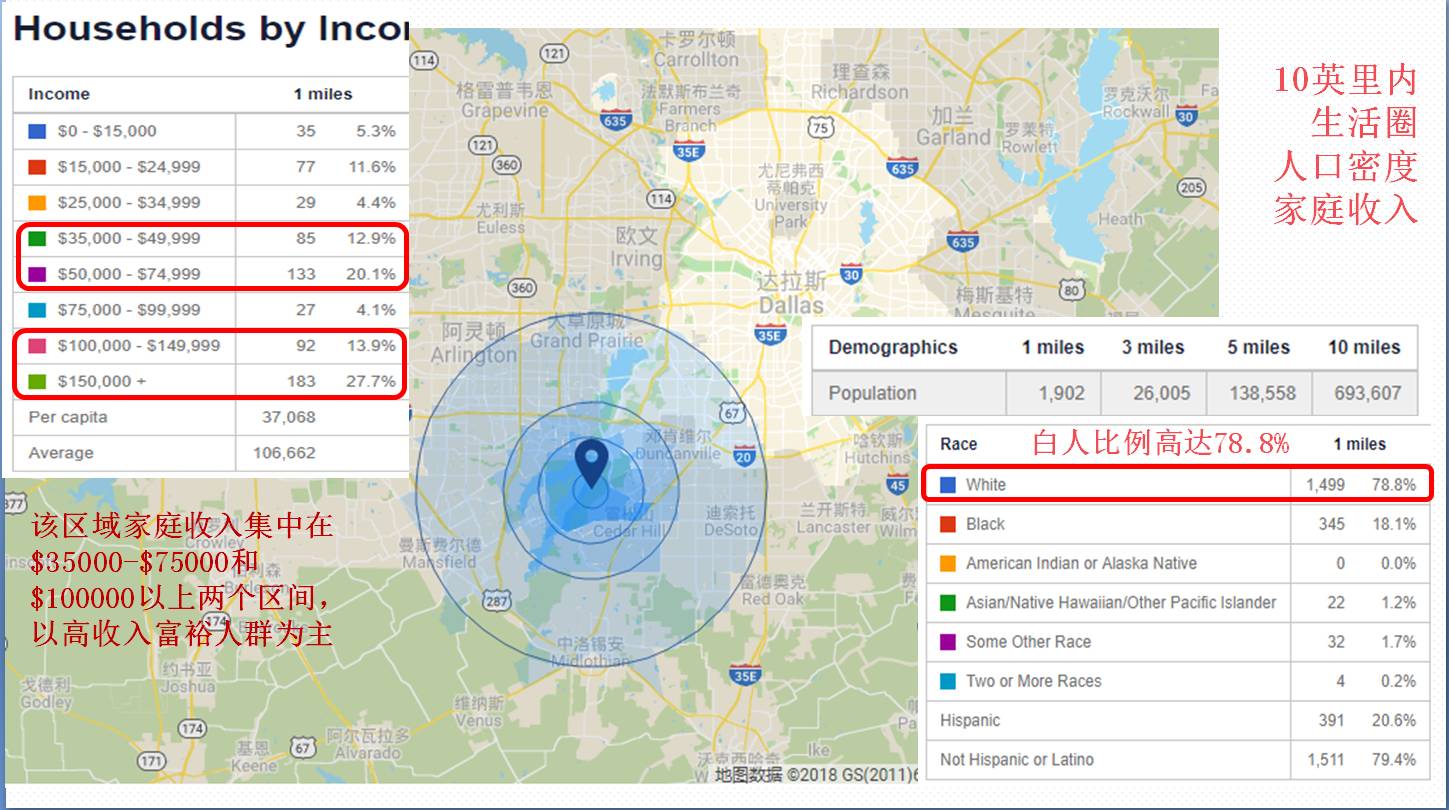Click the Route 205 shield near Rockwall
The width and height of the screenshot is (1449, 810).
[1191, 187]
